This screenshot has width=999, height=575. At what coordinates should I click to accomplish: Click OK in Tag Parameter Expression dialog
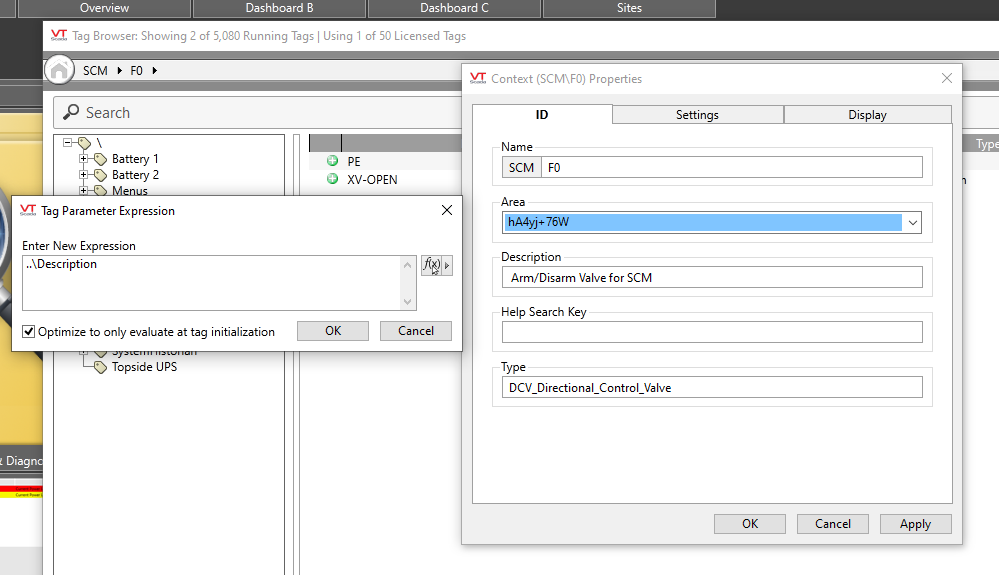pos(333,331)
